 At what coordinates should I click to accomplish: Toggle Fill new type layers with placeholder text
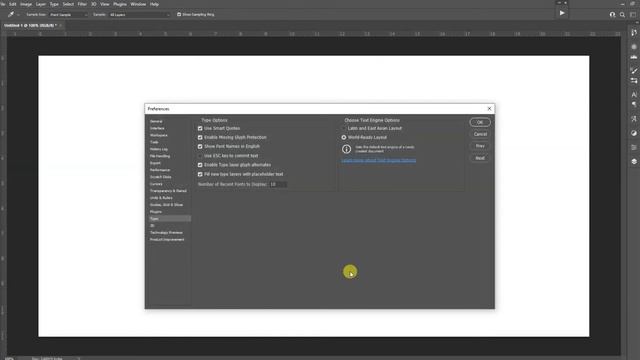(200, 174)
